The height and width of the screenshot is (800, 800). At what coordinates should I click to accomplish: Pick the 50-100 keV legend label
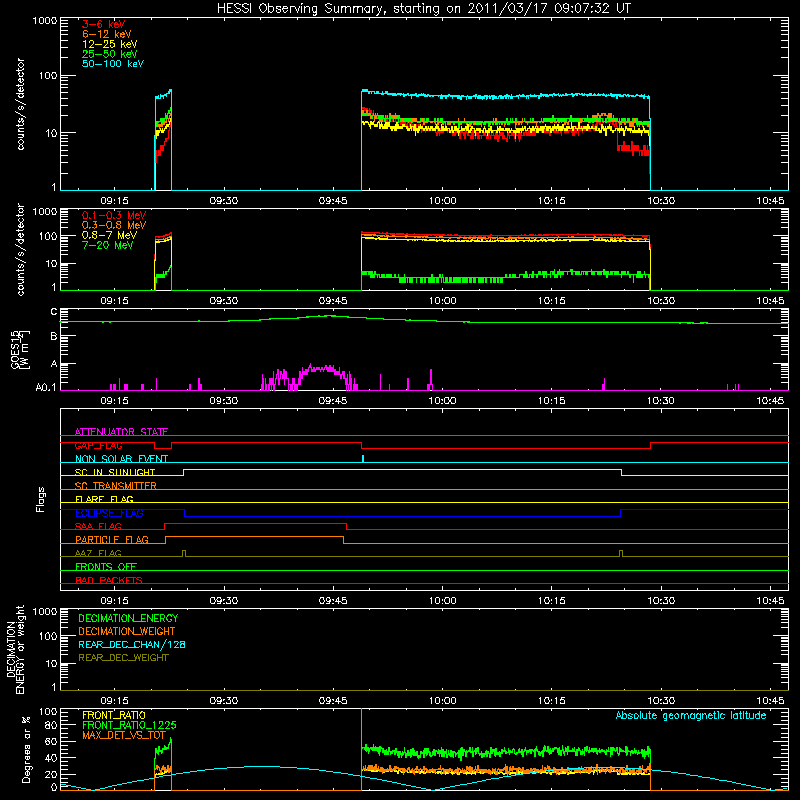click(113, 64)
